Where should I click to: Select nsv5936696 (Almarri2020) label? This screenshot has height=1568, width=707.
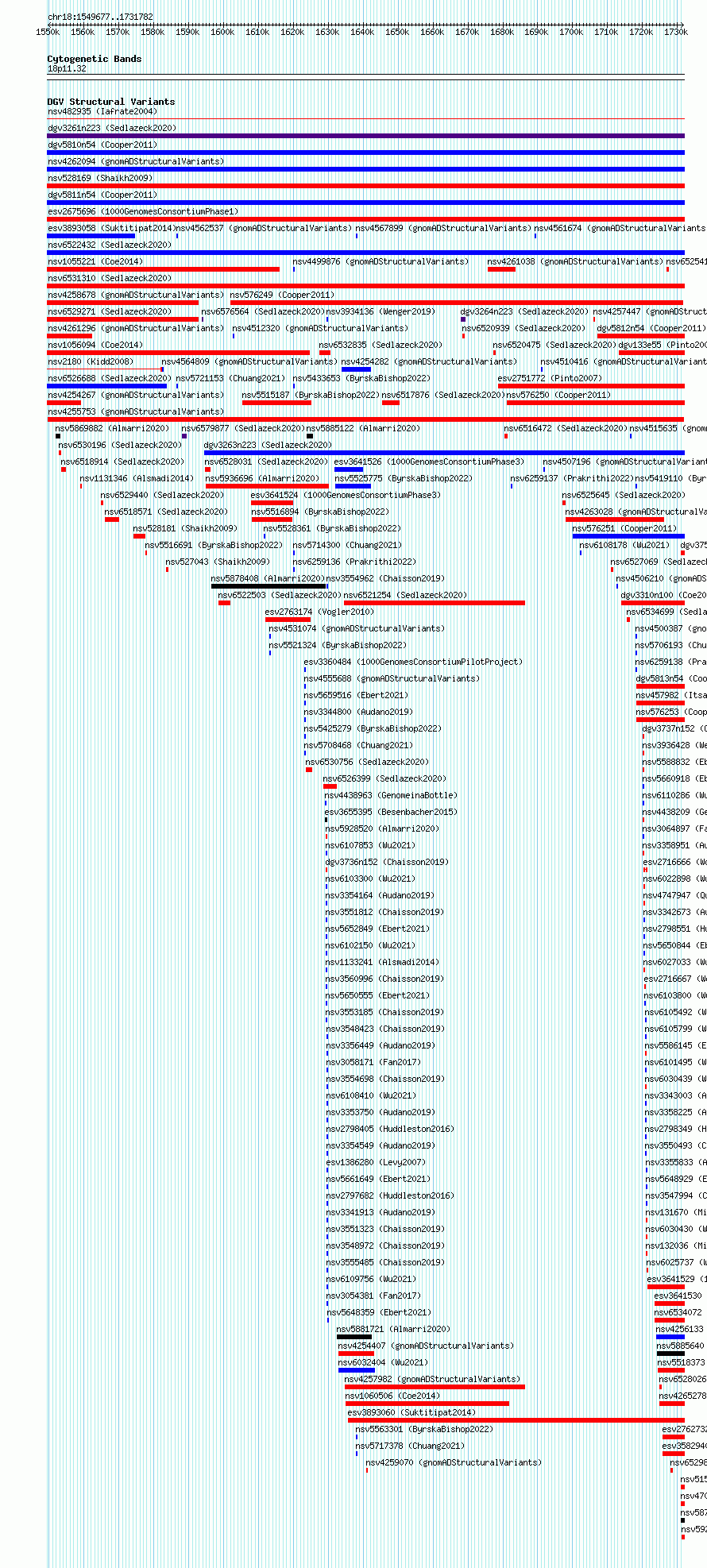point(262,478)
